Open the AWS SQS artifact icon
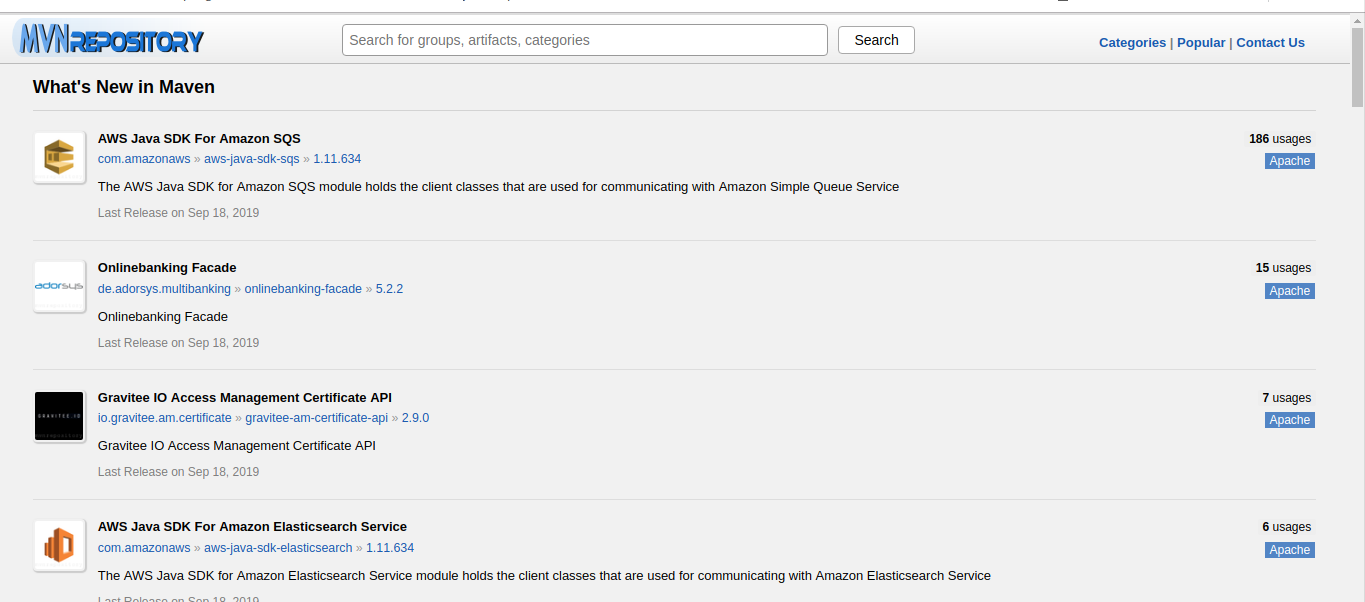This screenshot has height=602, width=1365. [x=59, y=158]
